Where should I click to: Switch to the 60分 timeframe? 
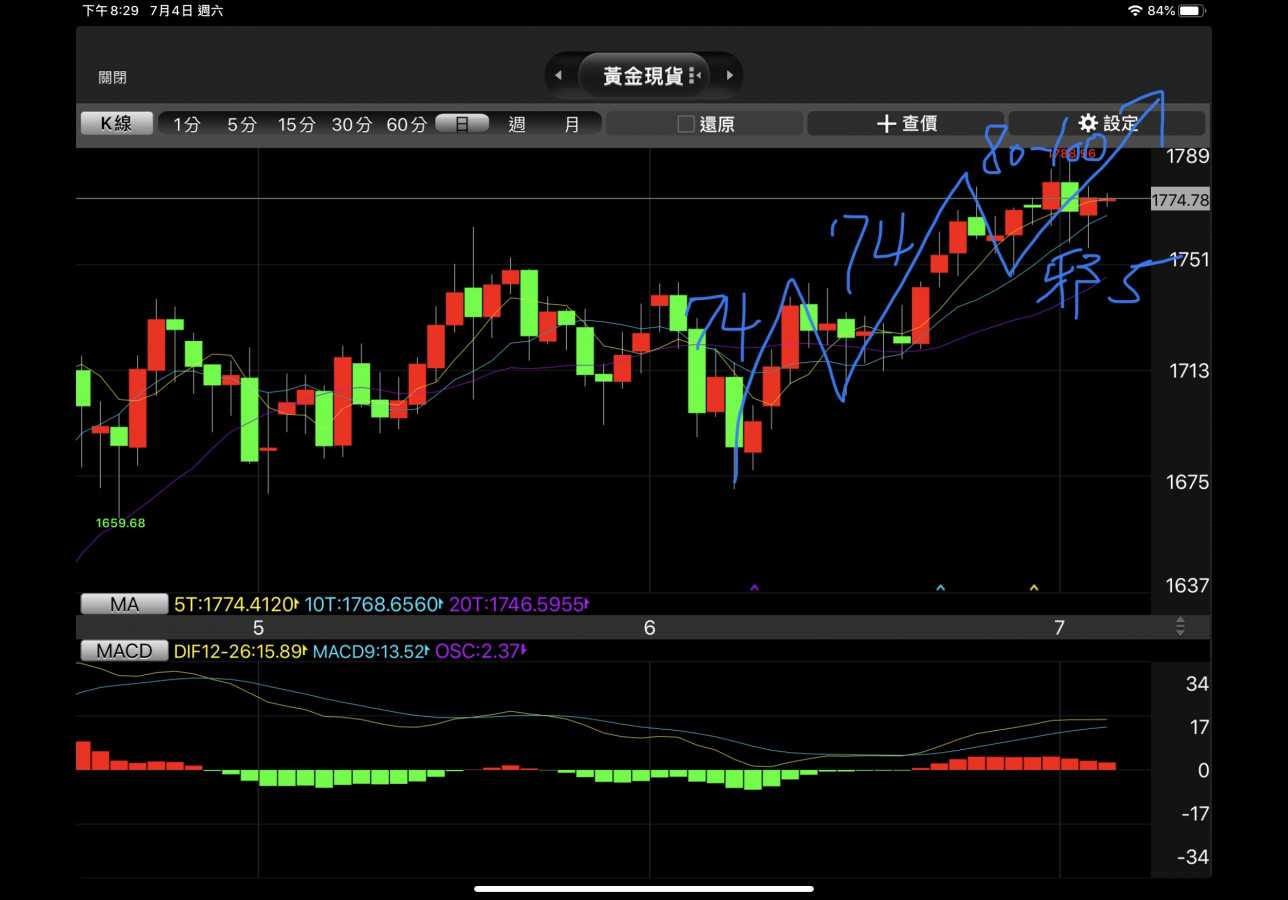406,124
